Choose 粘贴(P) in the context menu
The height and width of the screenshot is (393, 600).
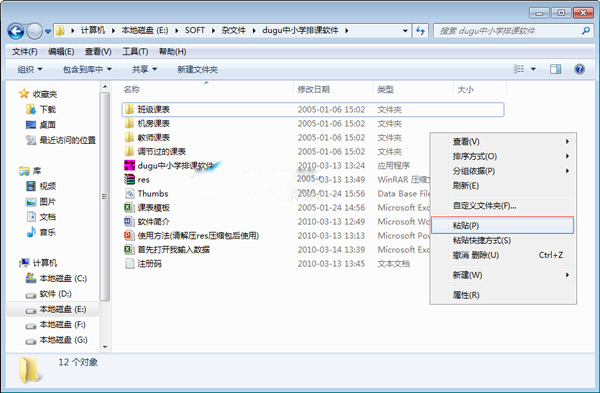click(x=502, y=225)
